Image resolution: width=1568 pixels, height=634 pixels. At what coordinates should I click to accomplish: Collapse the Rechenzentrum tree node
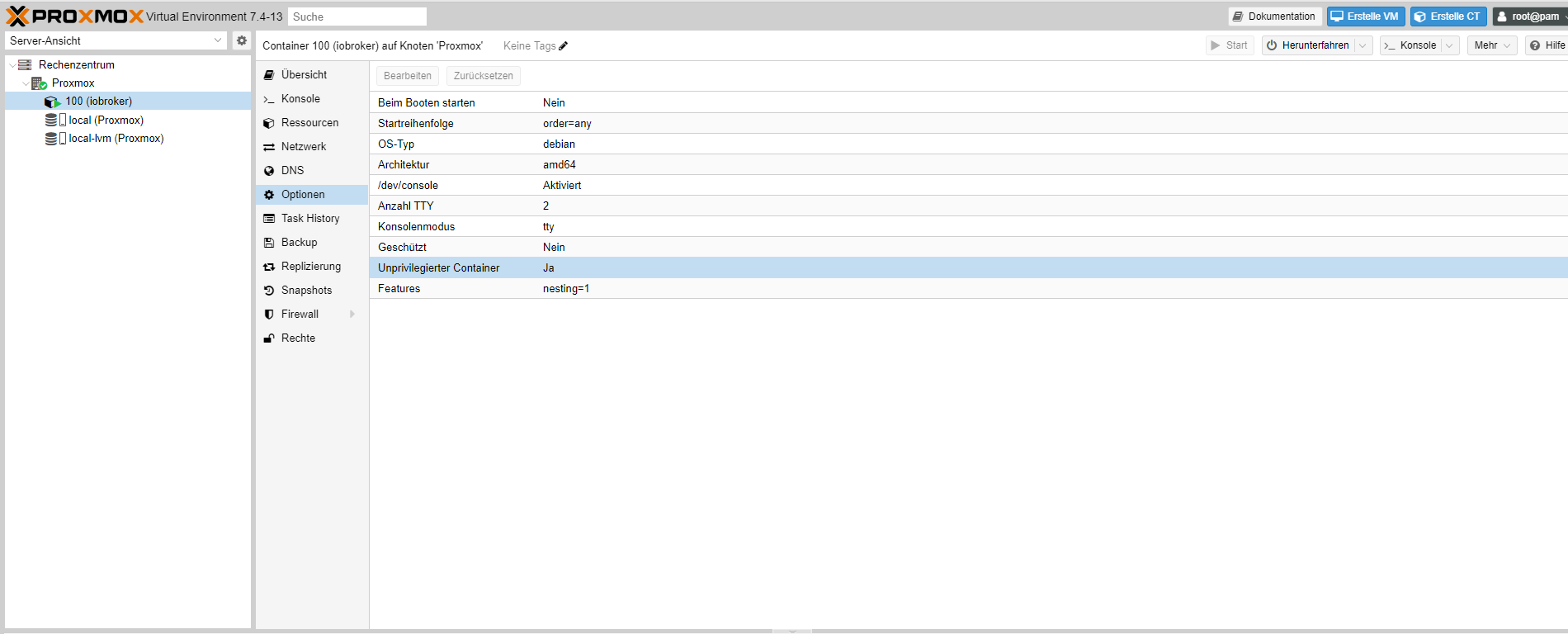coord(12,64)
